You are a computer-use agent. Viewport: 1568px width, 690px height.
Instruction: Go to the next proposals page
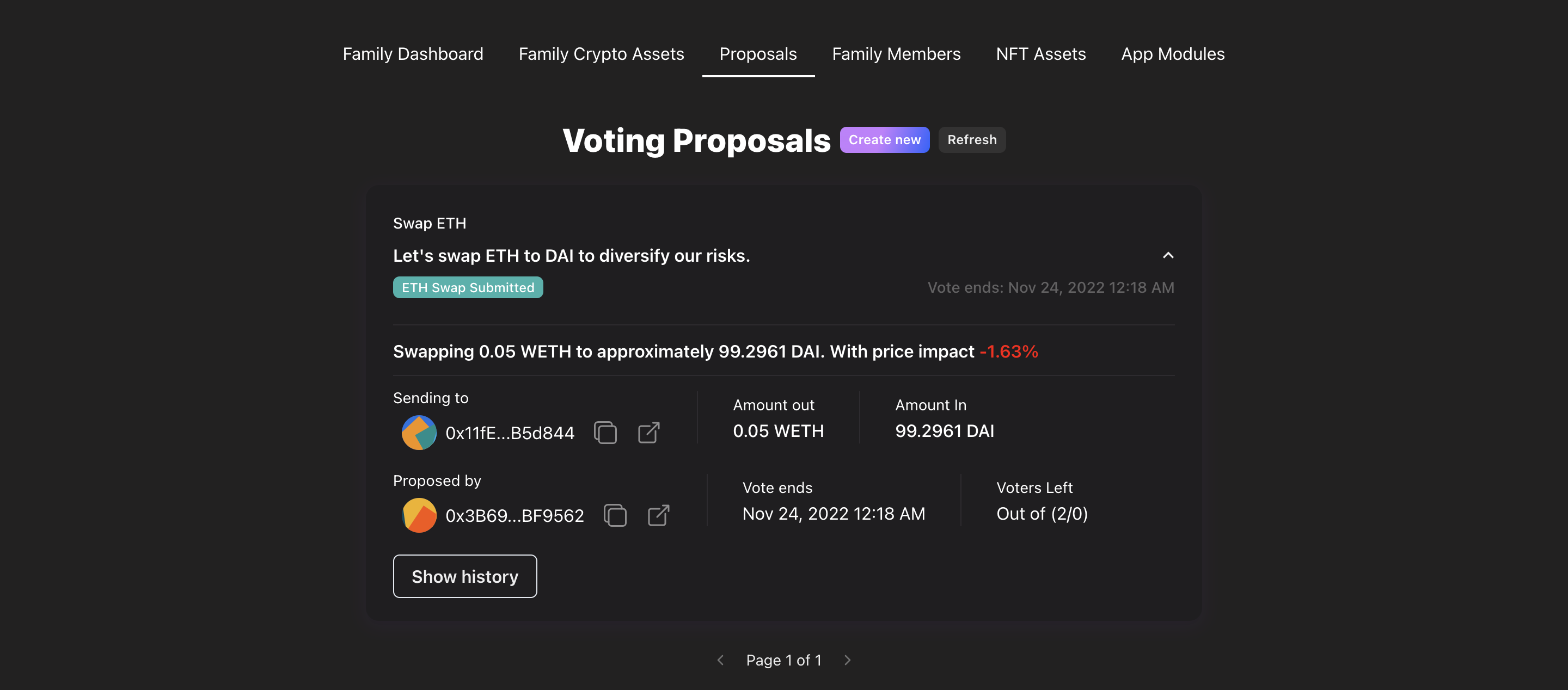pos(847,660)
